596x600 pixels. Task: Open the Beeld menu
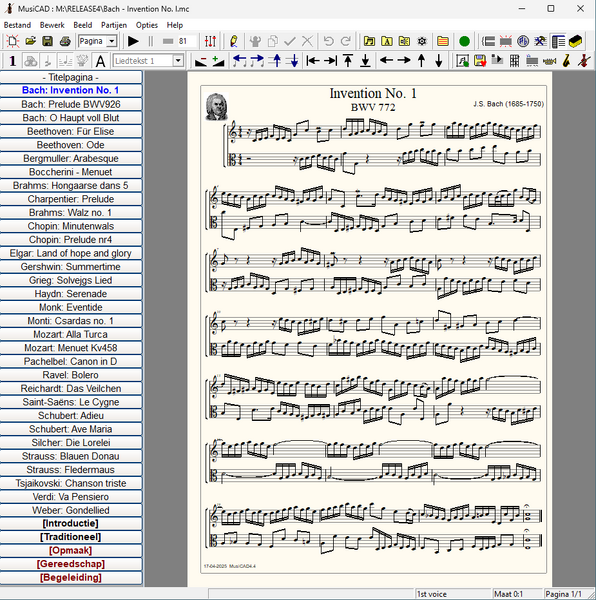(83, 25)
